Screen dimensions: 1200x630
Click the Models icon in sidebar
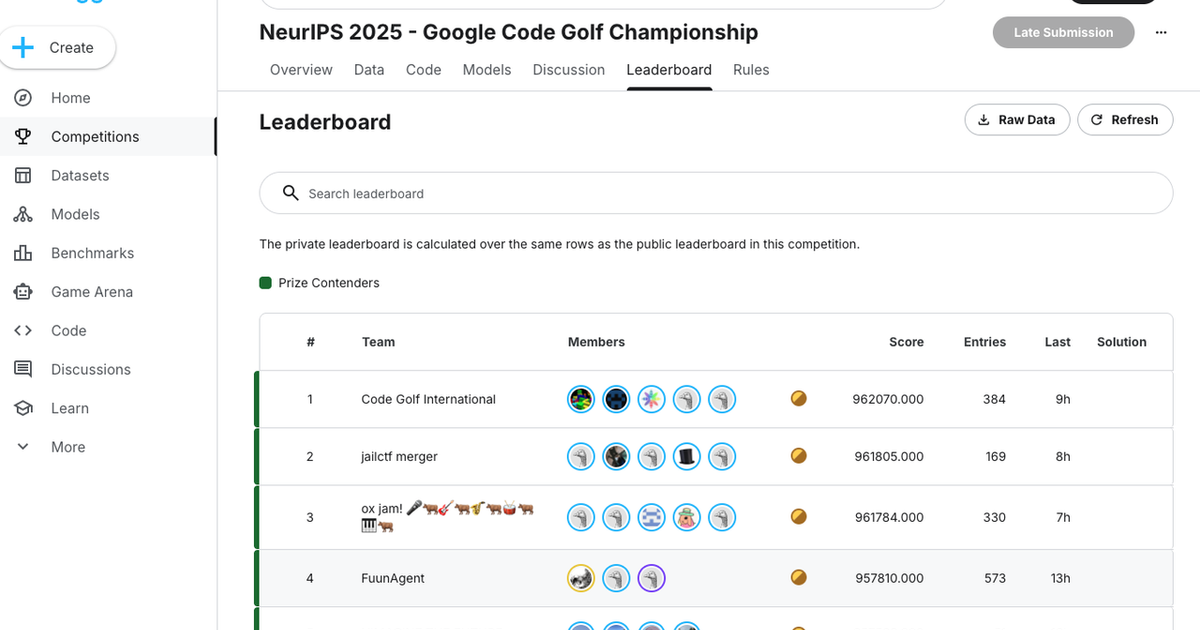pyautogui.click(x=23, y=214)
